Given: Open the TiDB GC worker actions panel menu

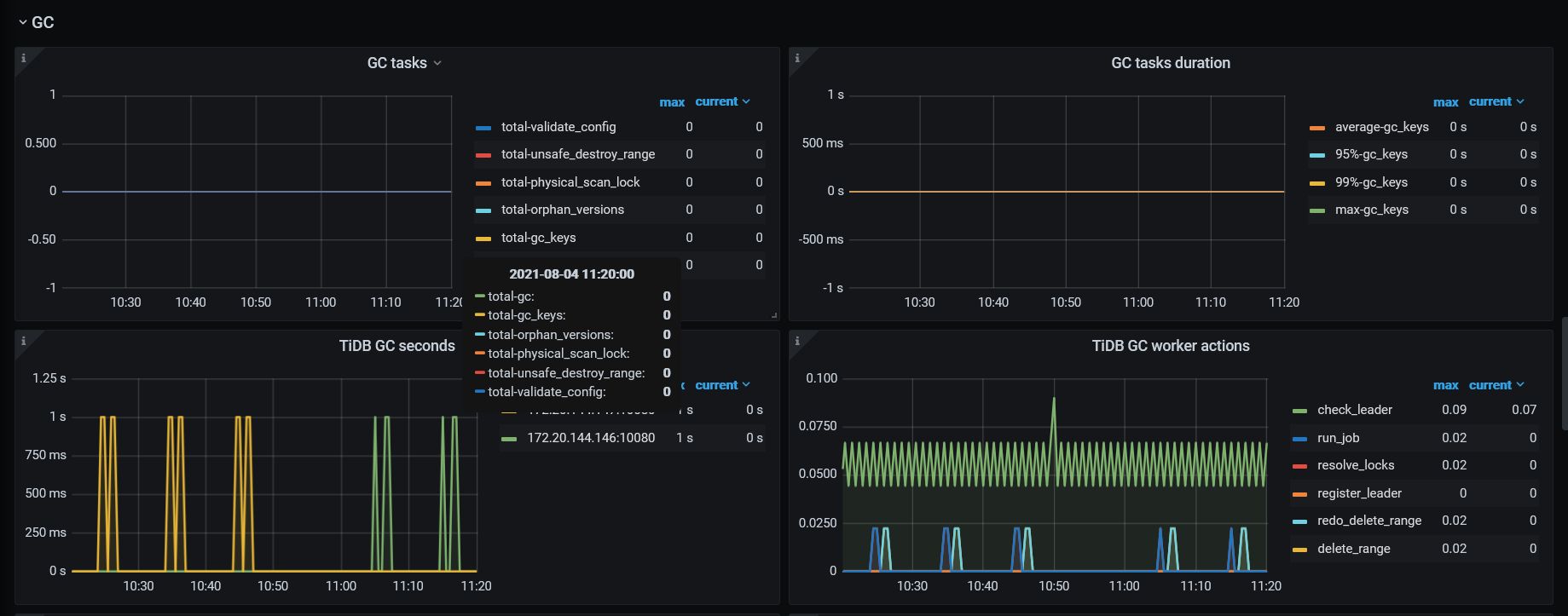Looking at the screenshot, I should coord(1170,346).
